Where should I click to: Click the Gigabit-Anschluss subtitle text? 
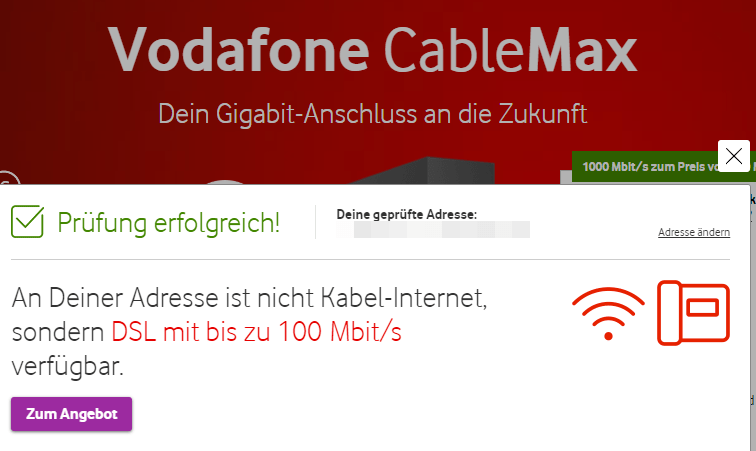click(372, 114)
